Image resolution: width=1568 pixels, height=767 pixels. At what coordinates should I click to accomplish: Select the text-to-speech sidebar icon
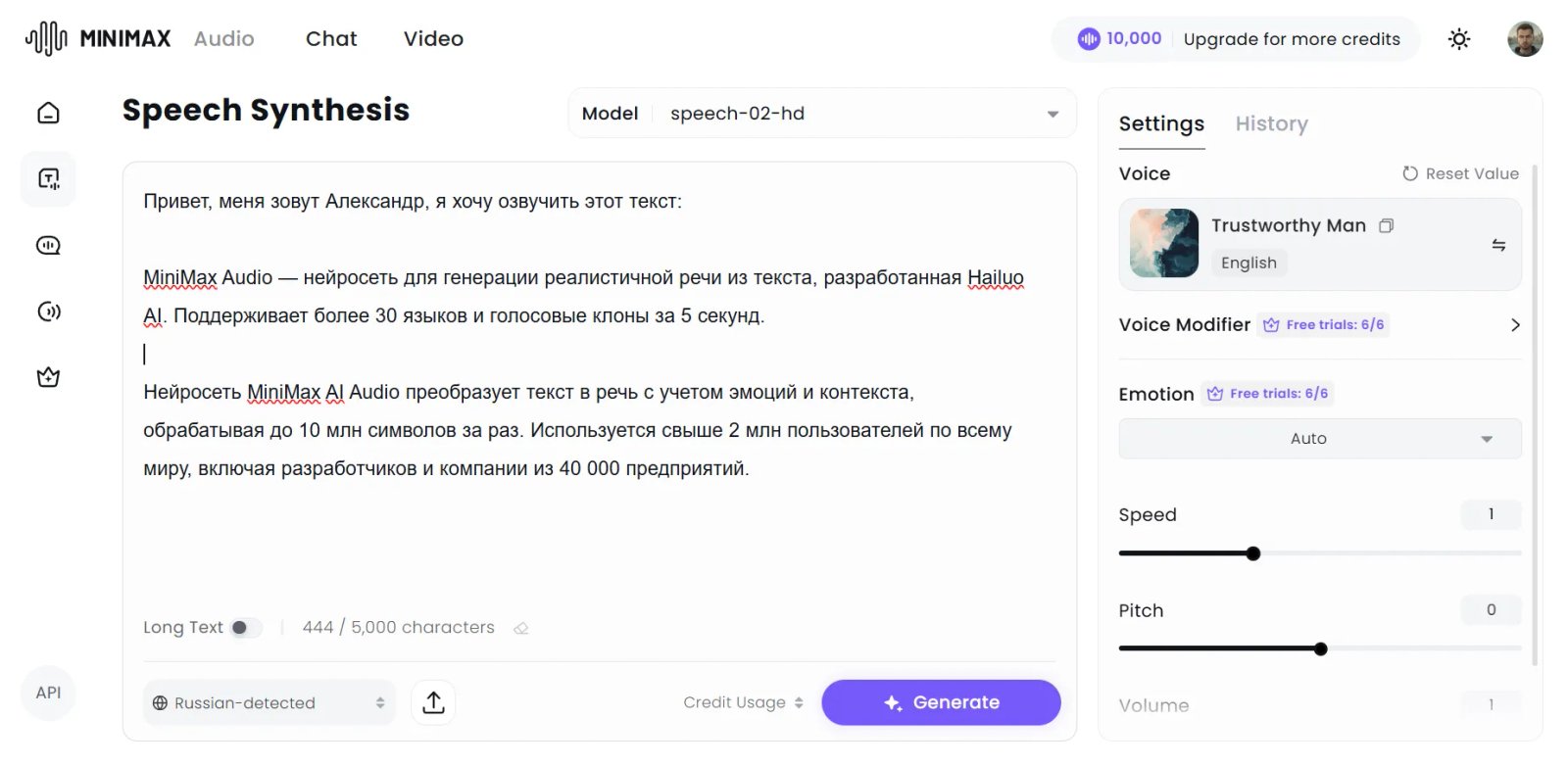pyautogui.click(x=48, y=178)
